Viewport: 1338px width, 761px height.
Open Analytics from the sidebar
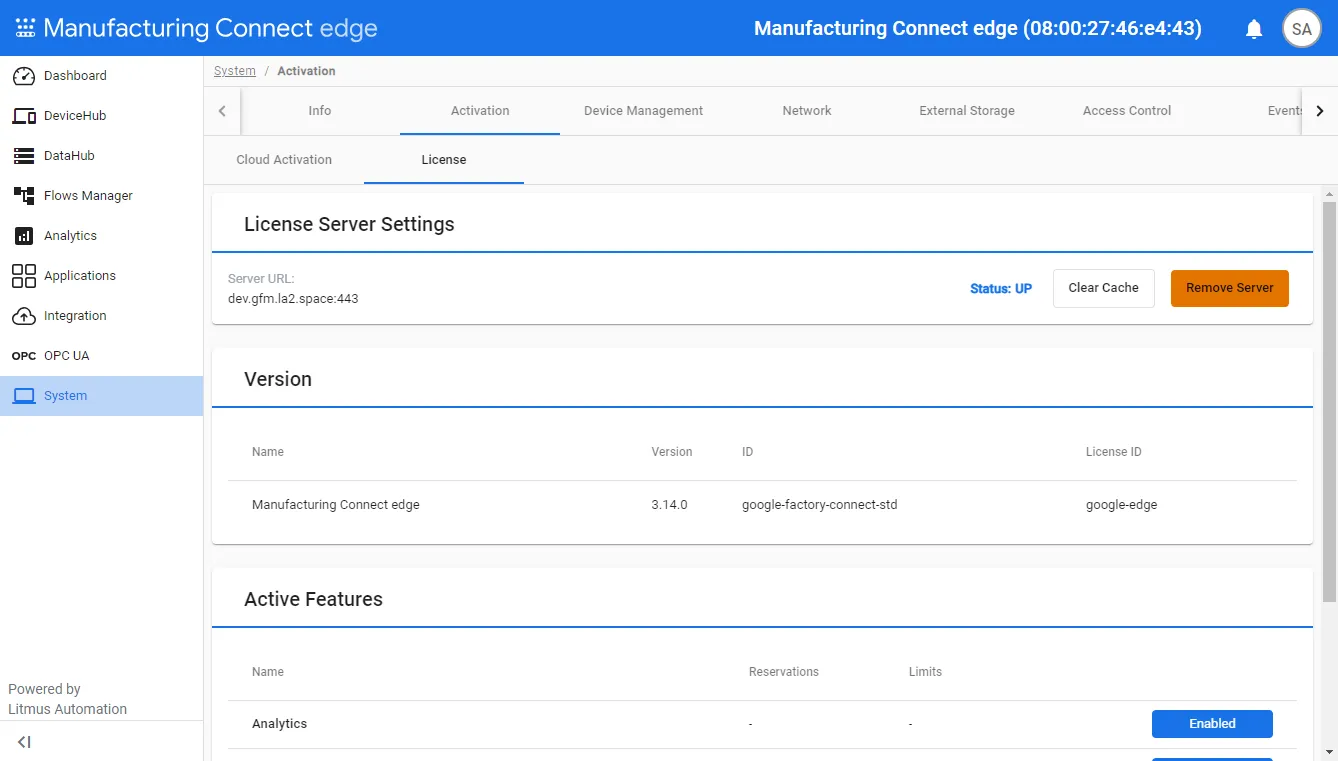tap(102, 236)
